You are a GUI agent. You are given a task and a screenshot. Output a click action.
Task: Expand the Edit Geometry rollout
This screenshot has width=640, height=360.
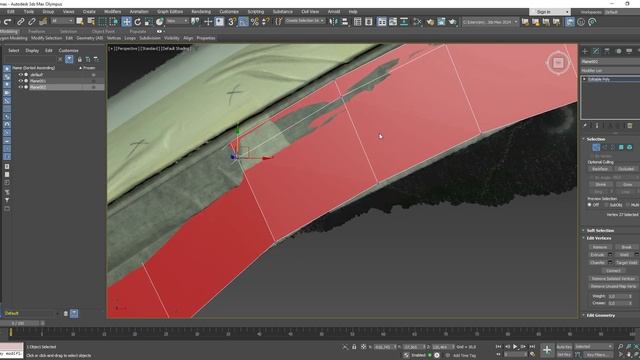(x=600, y=316)
